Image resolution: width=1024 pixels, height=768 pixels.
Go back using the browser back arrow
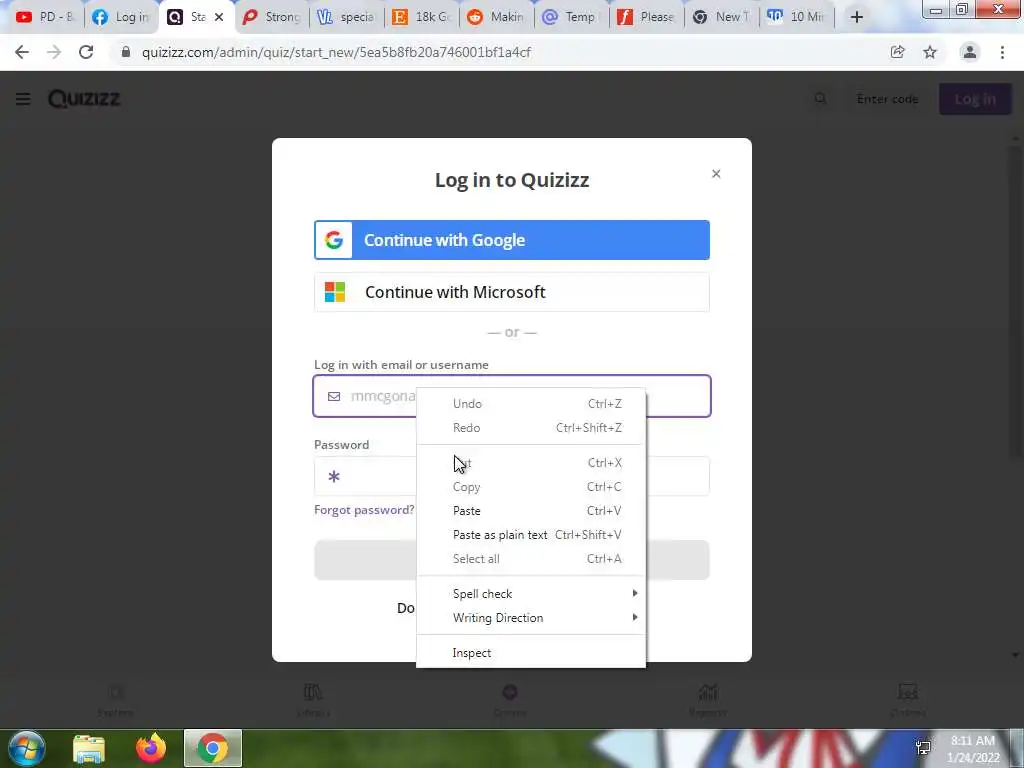pyautogui.click(x=22, y=52)
